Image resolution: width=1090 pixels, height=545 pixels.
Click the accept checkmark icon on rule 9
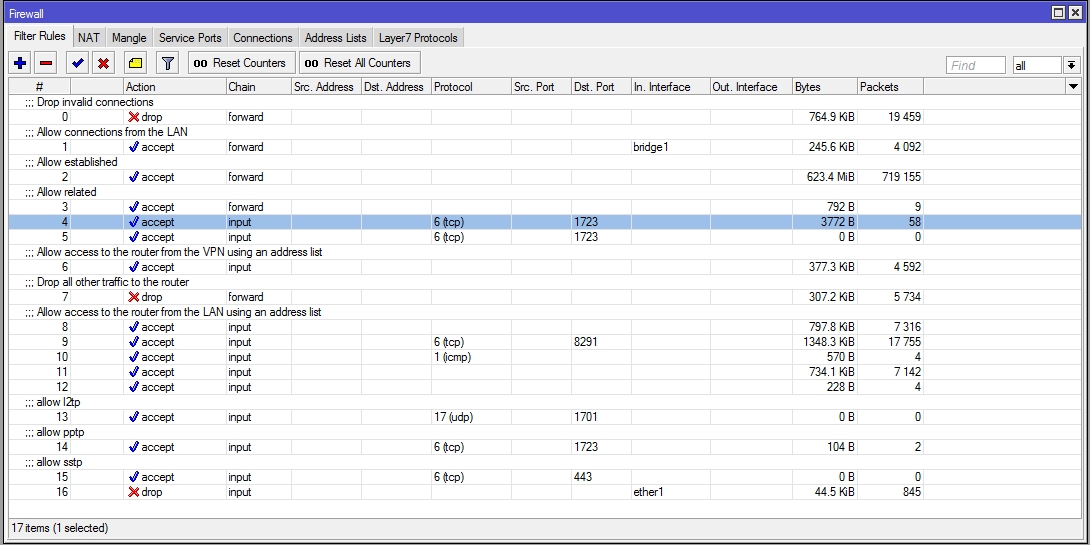pos(134,342)
